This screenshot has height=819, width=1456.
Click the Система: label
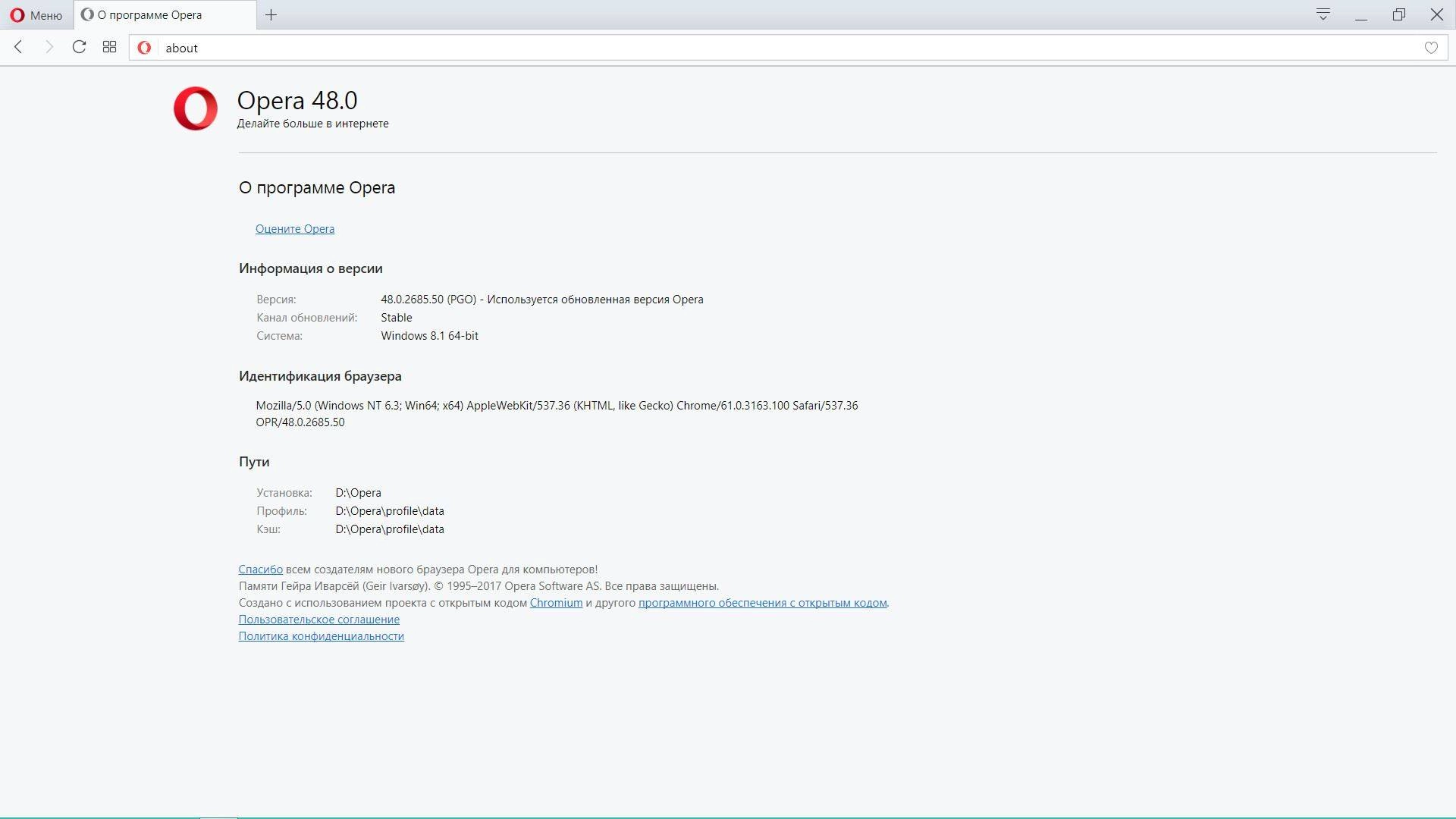point(279,336)
